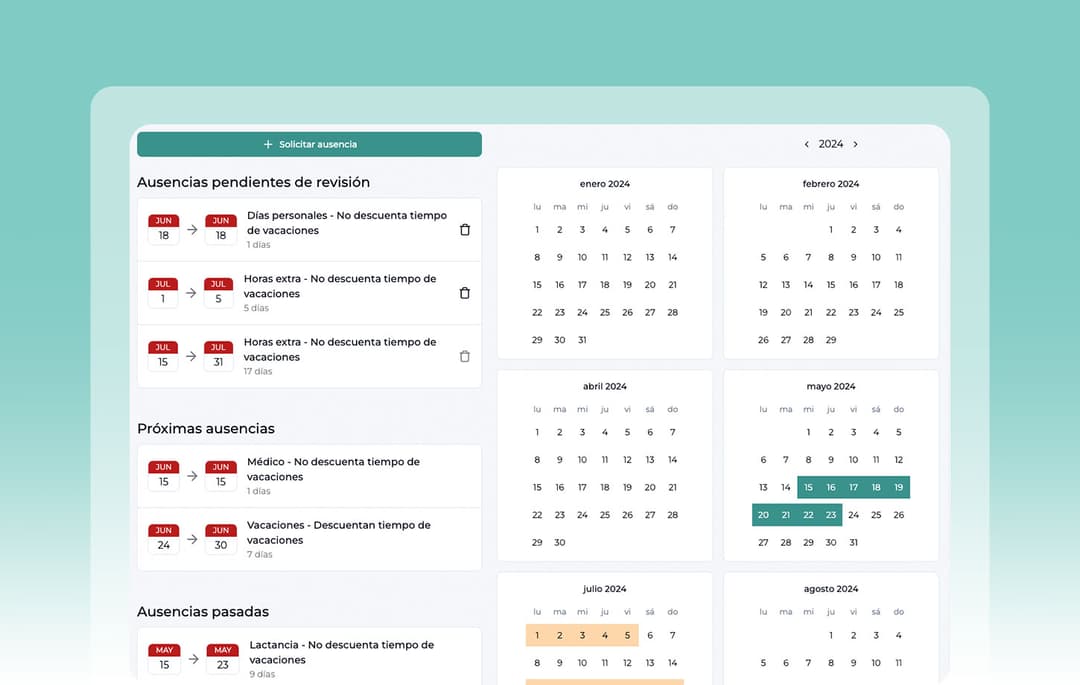This screenshot has height=685, width=1080.
Task: Click the '5 días' duration label
Action: 256,308
